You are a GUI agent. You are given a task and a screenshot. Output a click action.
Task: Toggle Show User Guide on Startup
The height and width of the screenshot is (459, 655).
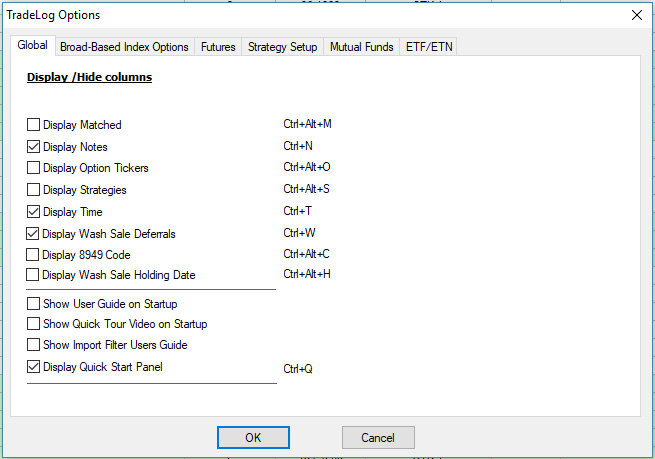33,304
